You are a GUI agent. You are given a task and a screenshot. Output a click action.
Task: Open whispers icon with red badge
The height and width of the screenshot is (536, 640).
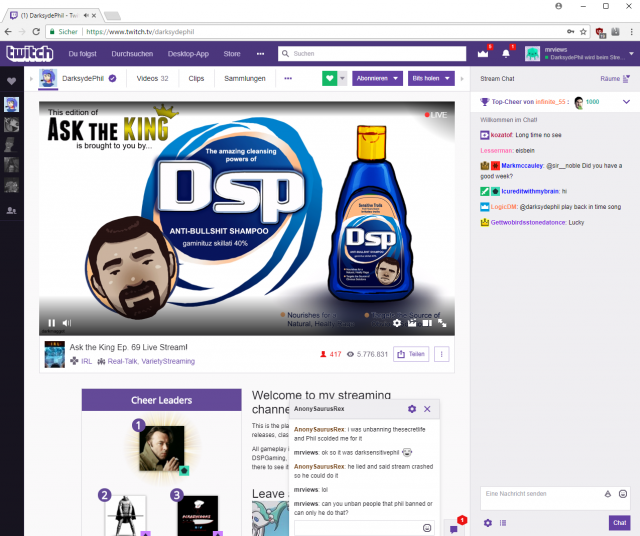(x=453, y=529)
